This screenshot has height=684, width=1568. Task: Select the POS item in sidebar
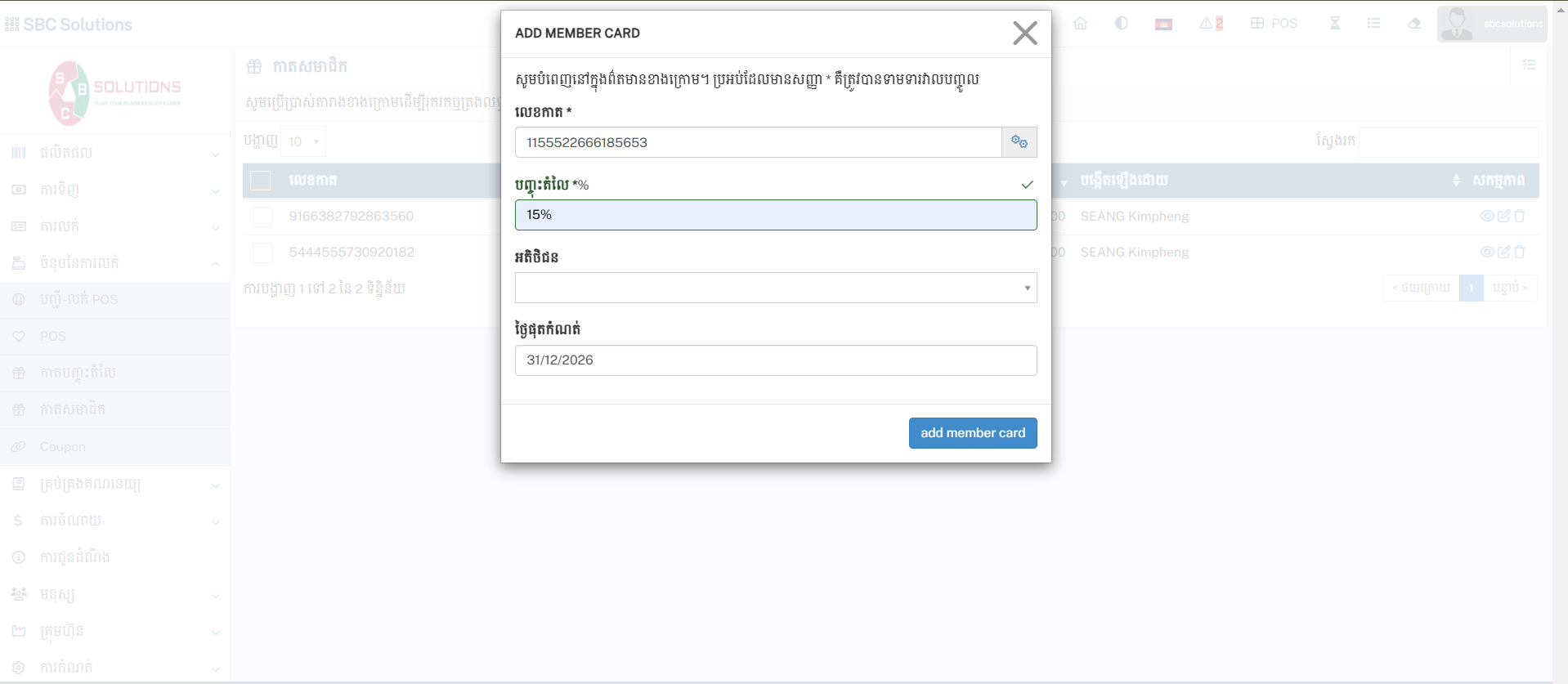pos(53,336)
